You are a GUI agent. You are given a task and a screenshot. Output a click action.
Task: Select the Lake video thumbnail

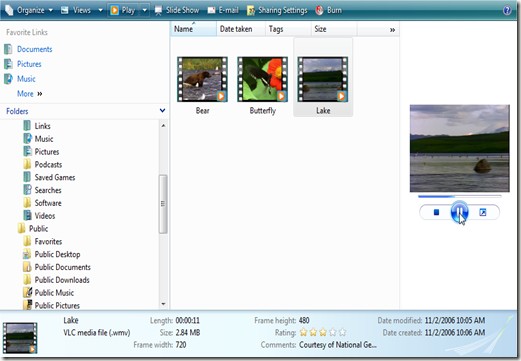click(323, 79)
